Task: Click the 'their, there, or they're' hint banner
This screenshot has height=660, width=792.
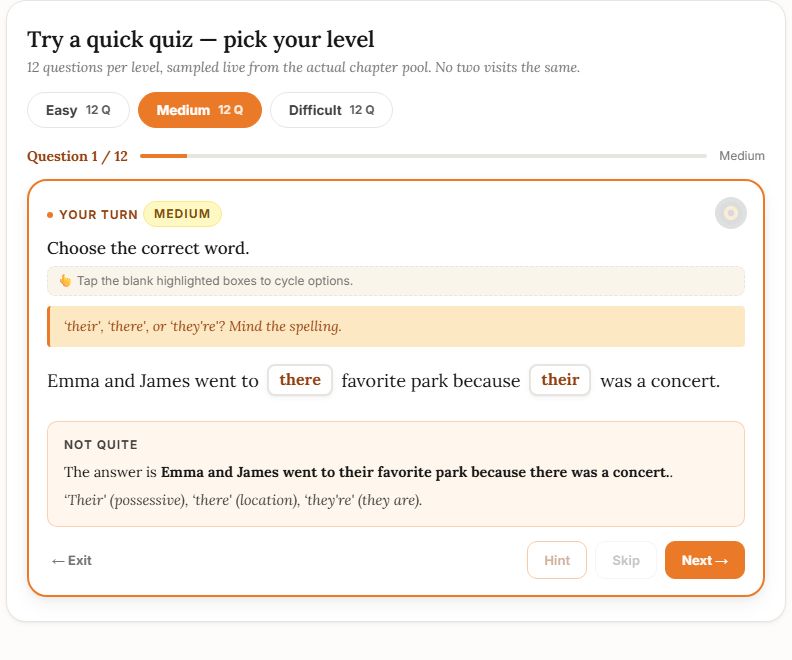Action: (396, 326)
